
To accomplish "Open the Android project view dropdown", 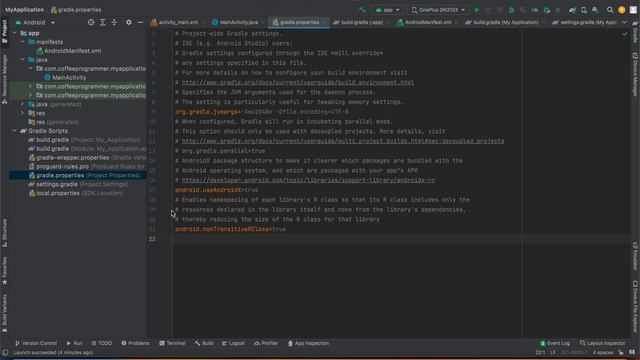I will (x=35, y=22).
